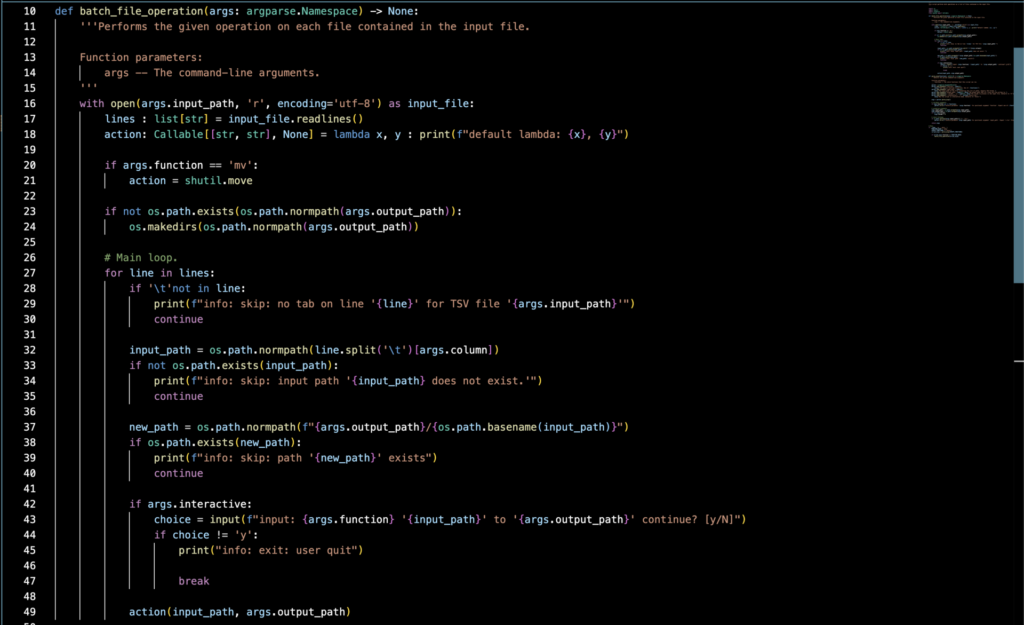Click the continue statement on line 30
This screenshot has width=1024, height=625.
(x=178, y=319)
